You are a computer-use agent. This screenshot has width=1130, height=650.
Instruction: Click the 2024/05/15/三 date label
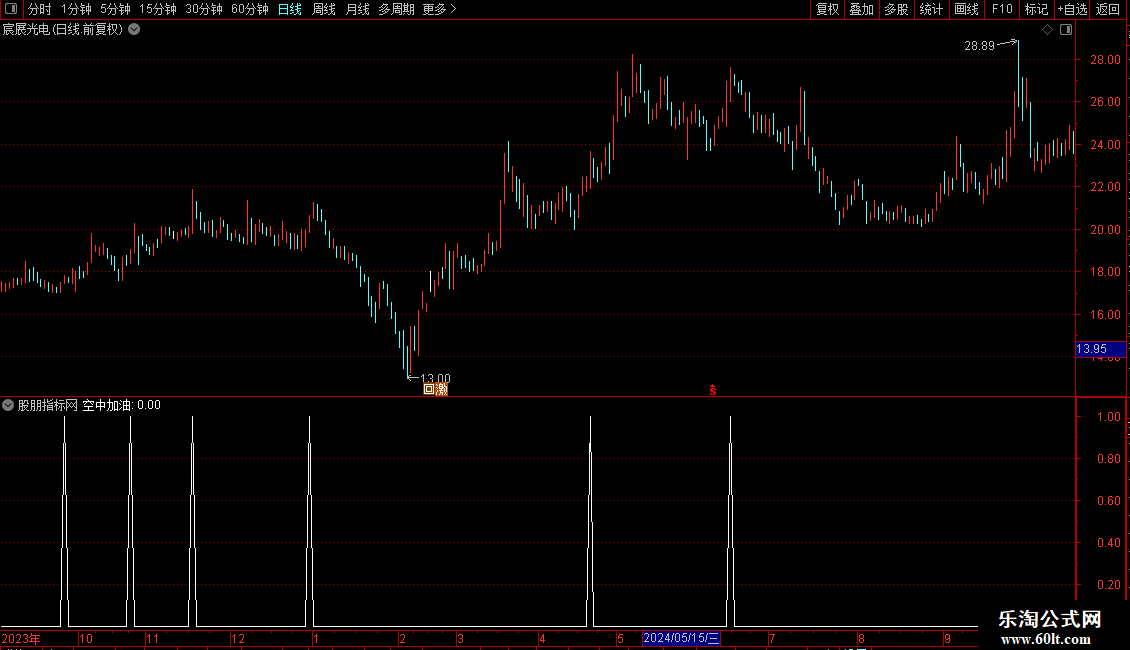coord(681,638)
